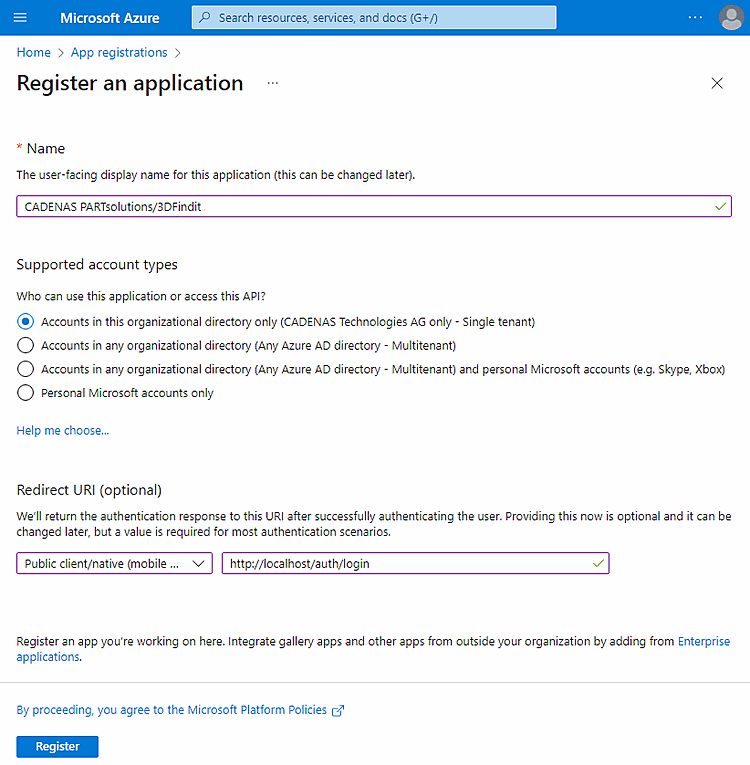Image resolution: width=750 pixels, height=765 pixels.
Task: Click the application Name input field
Action: pos(360,206)
